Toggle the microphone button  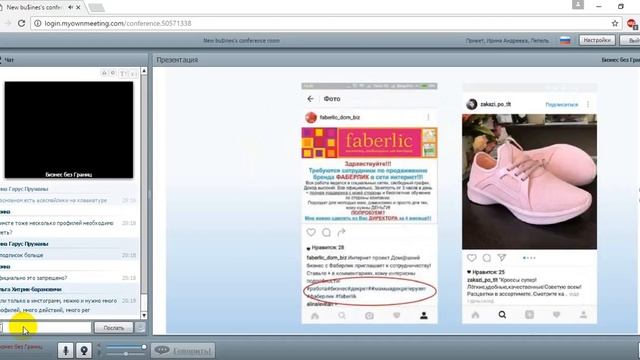65,350
